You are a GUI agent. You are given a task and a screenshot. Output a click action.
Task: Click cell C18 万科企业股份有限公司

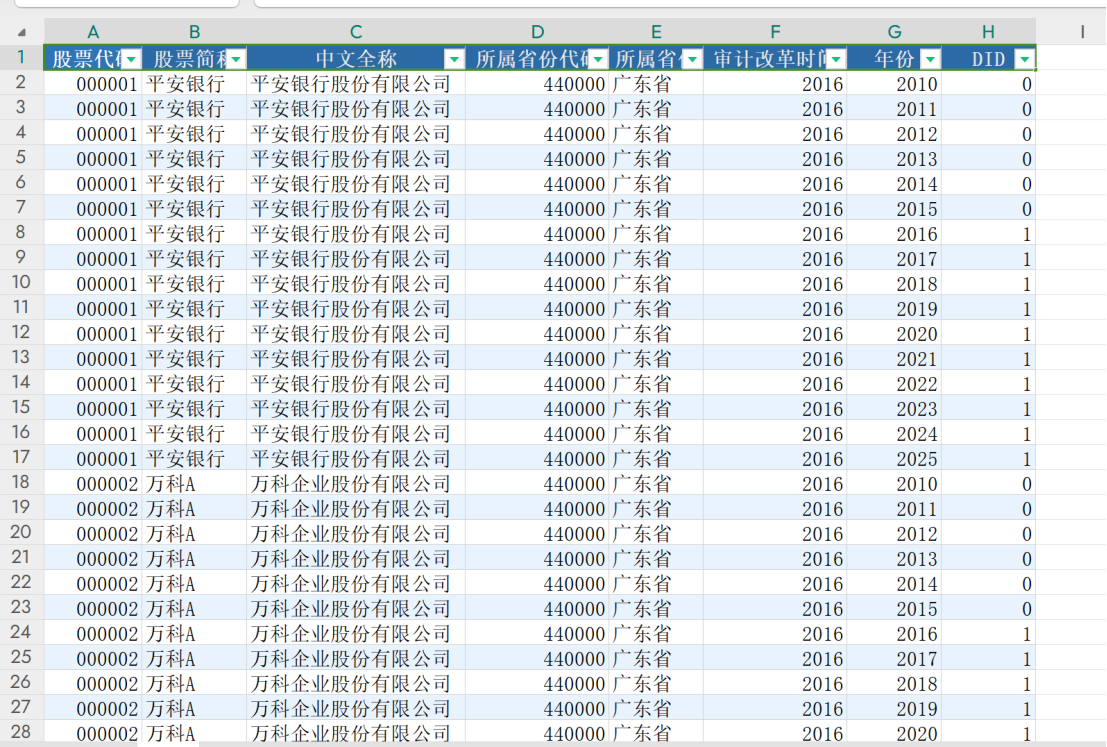pos(356,484)
